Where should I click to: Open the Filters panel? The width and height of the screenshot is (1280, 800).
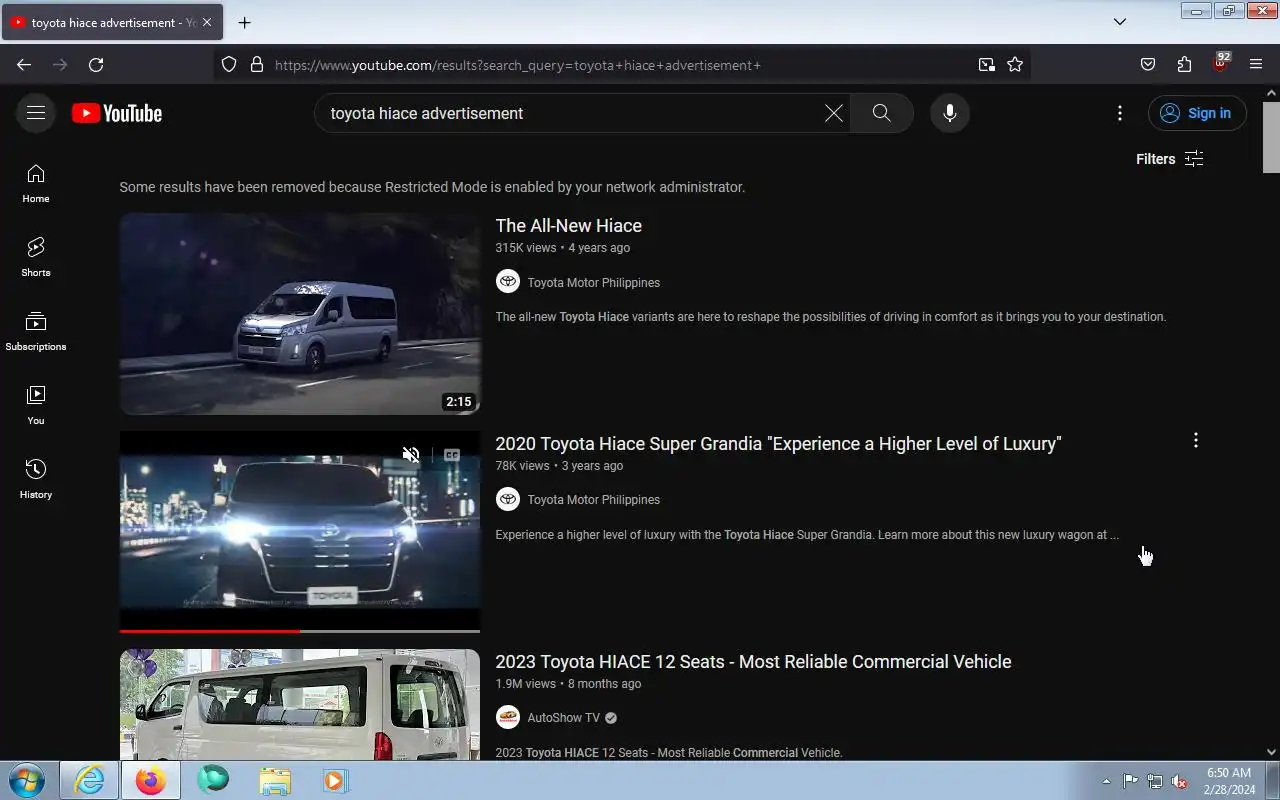pyautogui.click(x=1170, y=159)
